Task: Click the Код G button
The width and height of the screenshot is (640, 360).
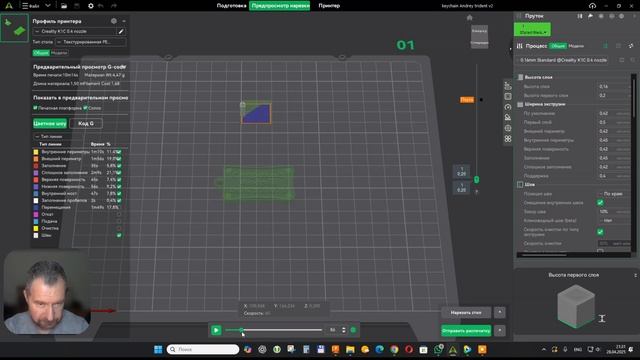Action: click(x=86, y=123)
